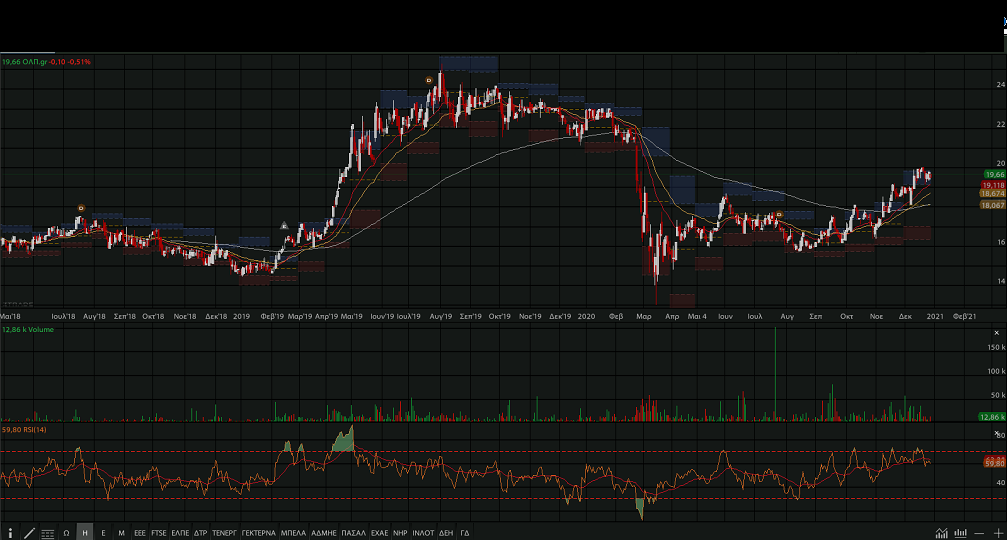Viewport: 1007px width, 540px height.
Task: Open the FTSE watchlist tab
Action: tap(159, 533)
